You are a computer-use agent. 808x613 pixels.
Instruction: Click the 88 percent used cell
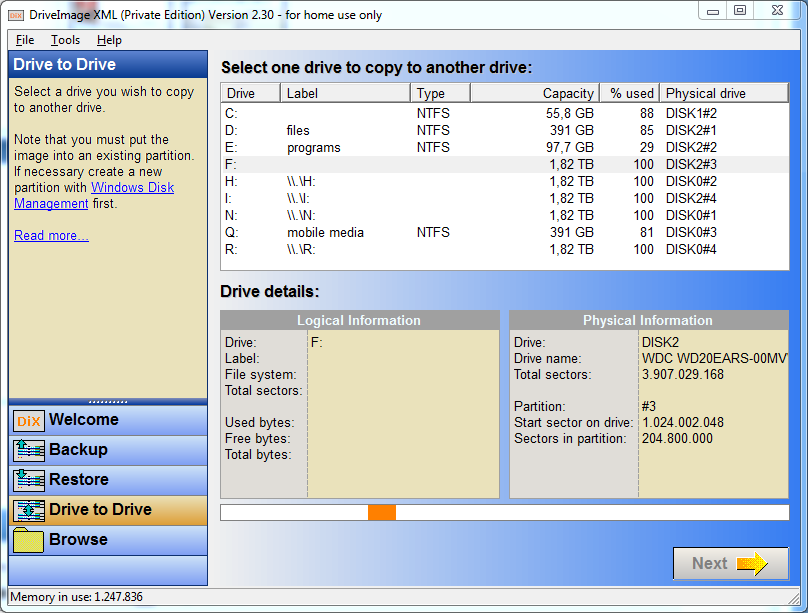(x=647, y=113)
